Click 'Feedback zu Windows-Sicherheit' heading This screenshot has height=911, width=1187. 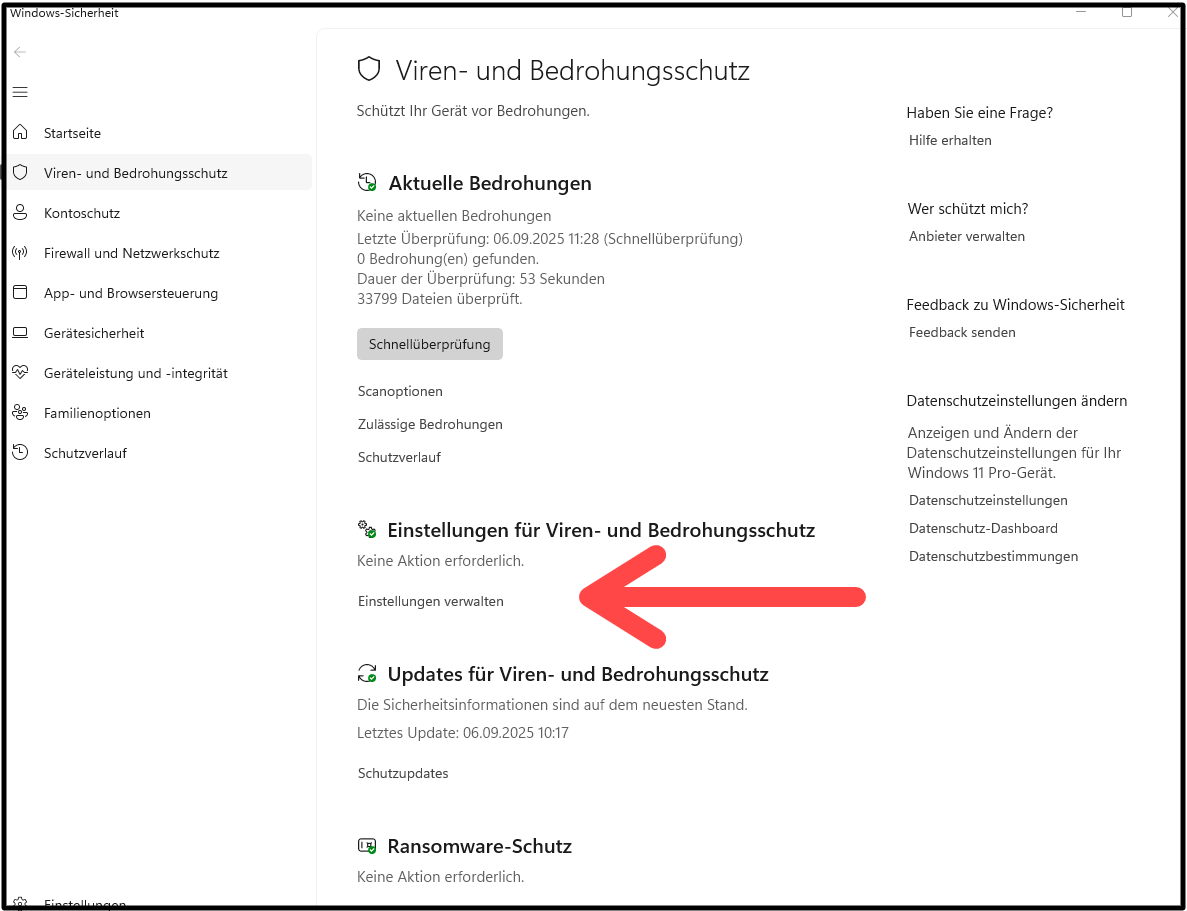point(1015,305)
